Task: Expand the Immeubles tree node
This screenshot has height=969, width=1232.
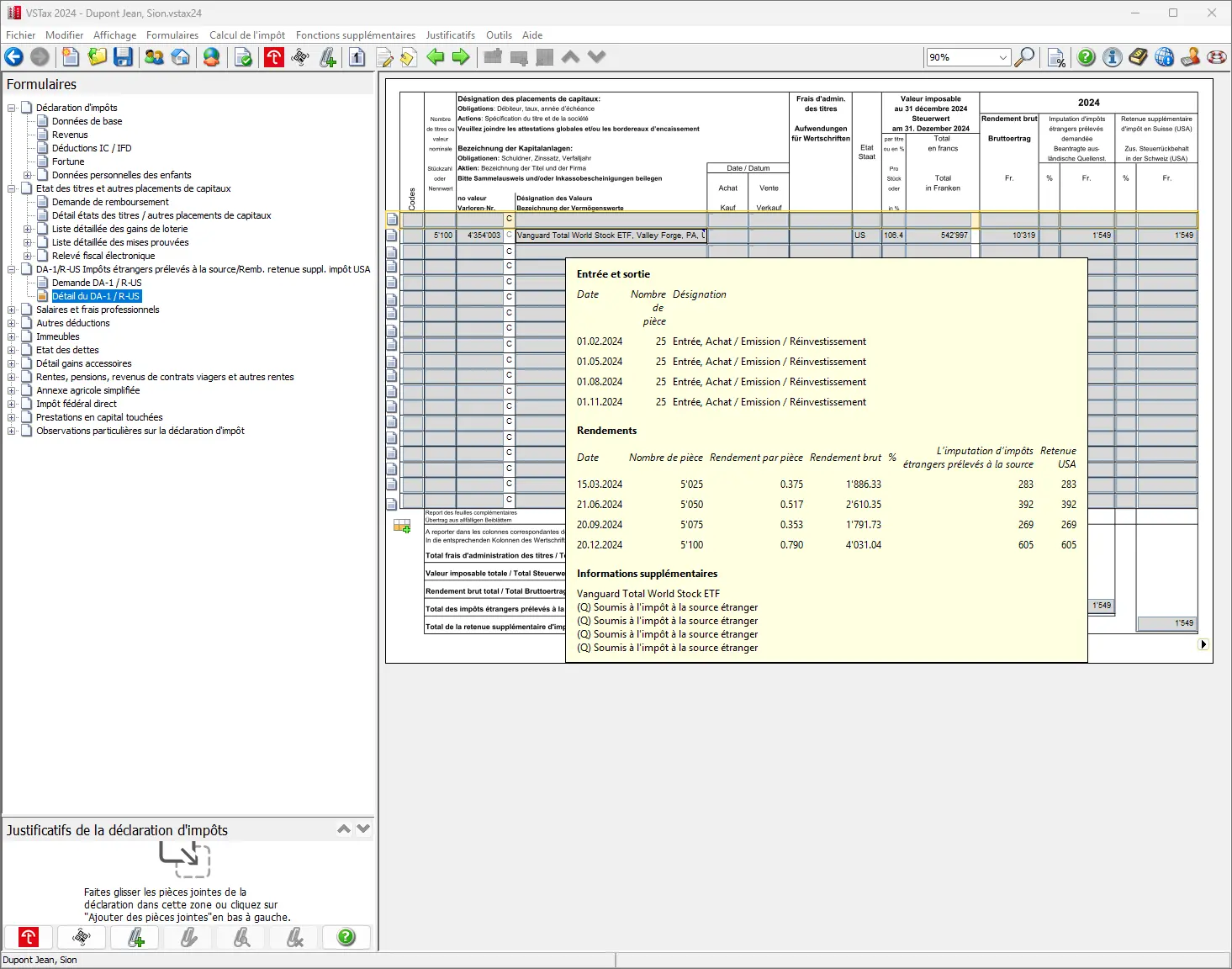Action: (12, 336)
